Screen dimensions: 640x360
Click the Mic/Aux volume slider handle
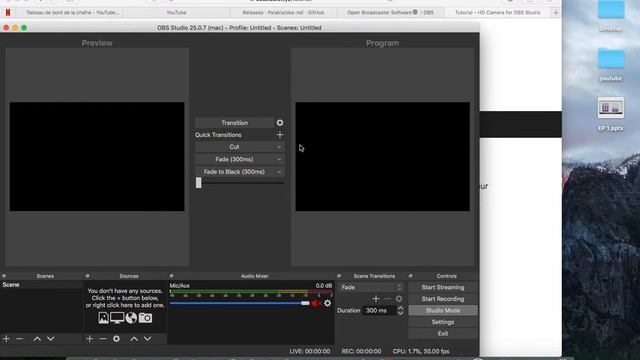click(305, 303)
